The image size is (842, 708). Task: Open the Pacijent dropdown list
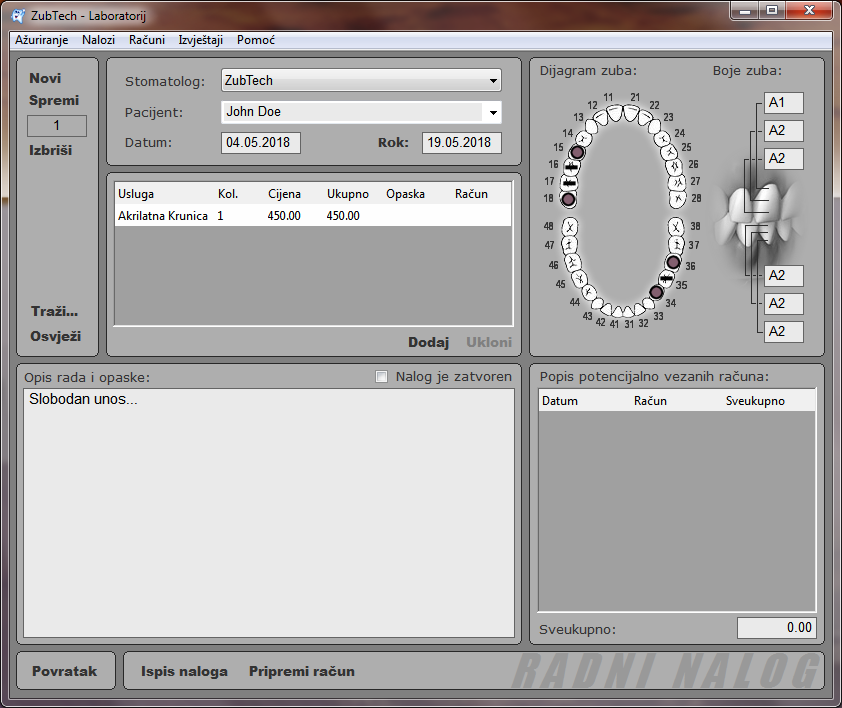click(x=493, y=113)
